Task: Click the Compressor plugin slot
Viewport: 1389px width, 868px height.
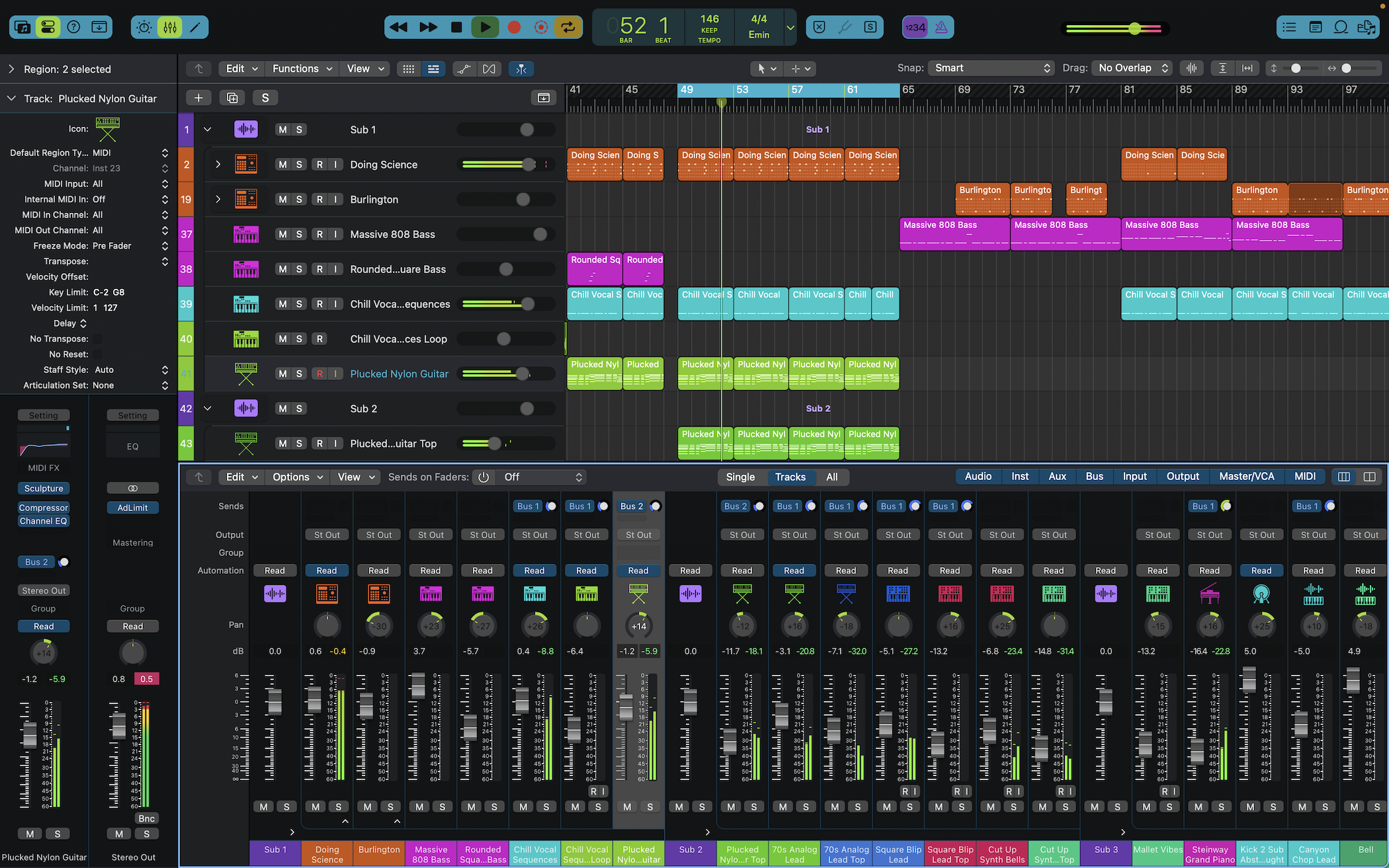Action: coord(44,508)
